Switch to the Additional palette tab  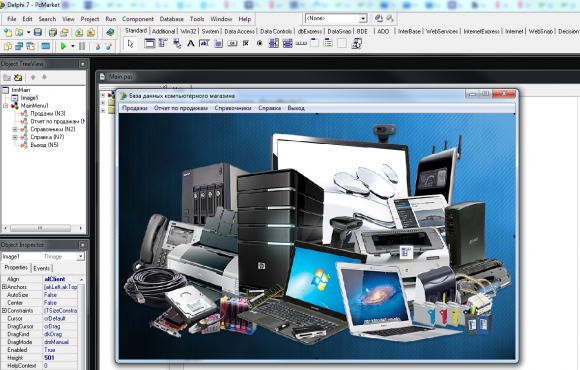coord(163,31)
